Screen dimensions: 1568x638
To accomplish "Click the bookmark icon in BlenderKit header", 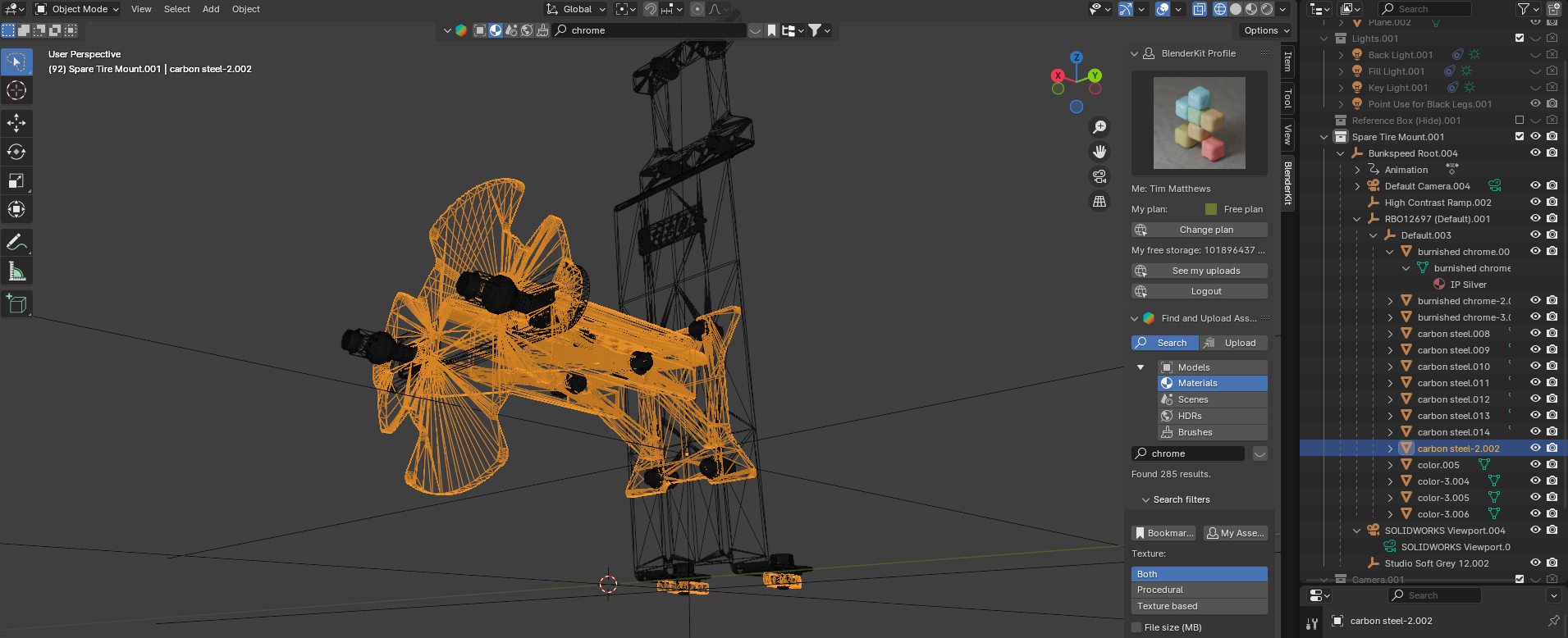I will [772, 30].
